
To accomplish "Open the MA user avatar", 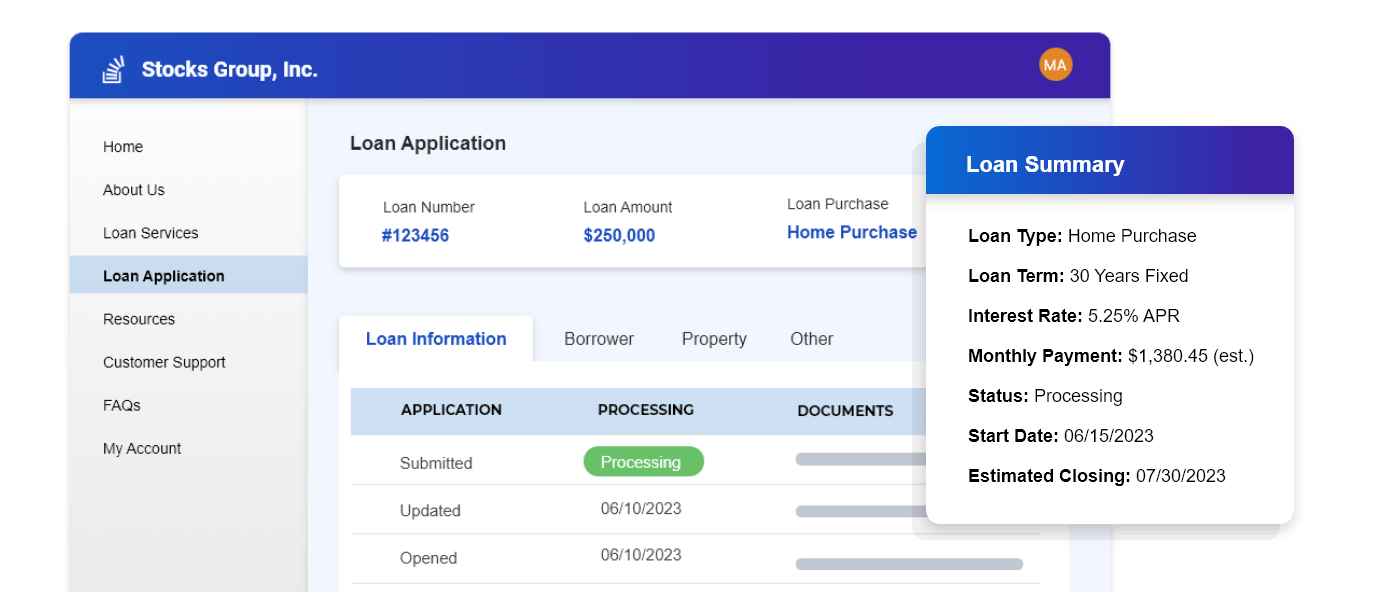I will click(x=1055, y=65).
